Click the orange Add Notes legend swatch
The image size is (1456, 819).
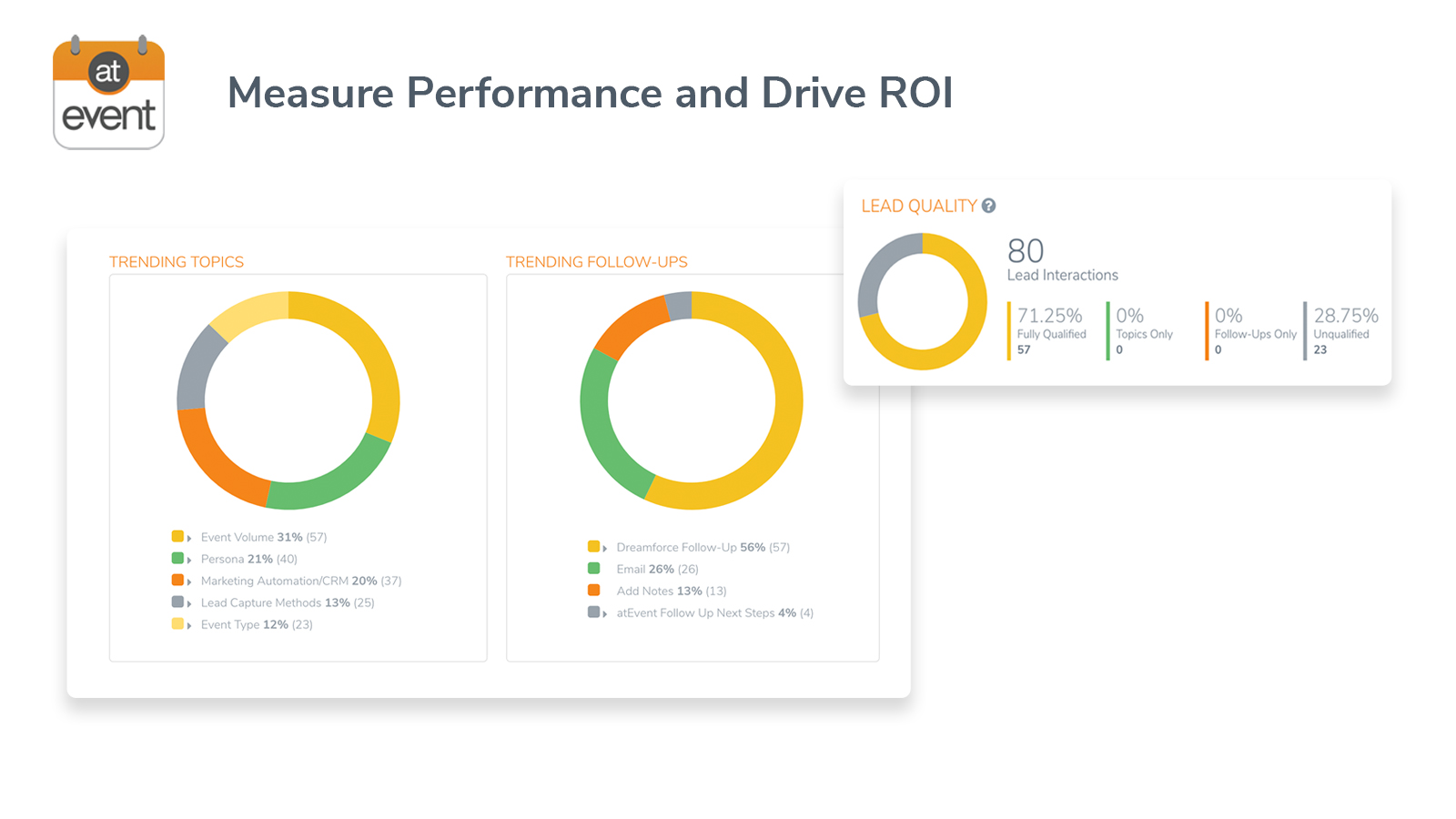(x=593, y=591)
